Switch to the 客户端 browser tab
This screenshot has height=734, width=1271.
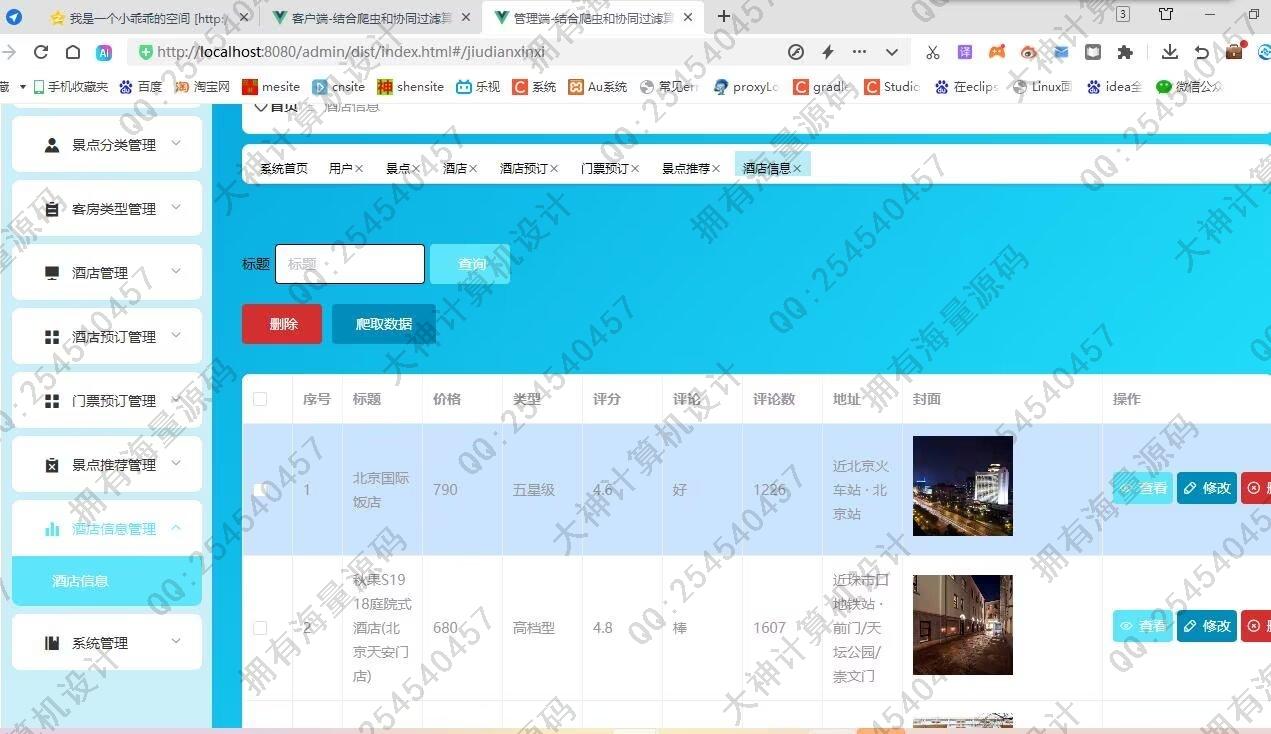tap(369, 17)
